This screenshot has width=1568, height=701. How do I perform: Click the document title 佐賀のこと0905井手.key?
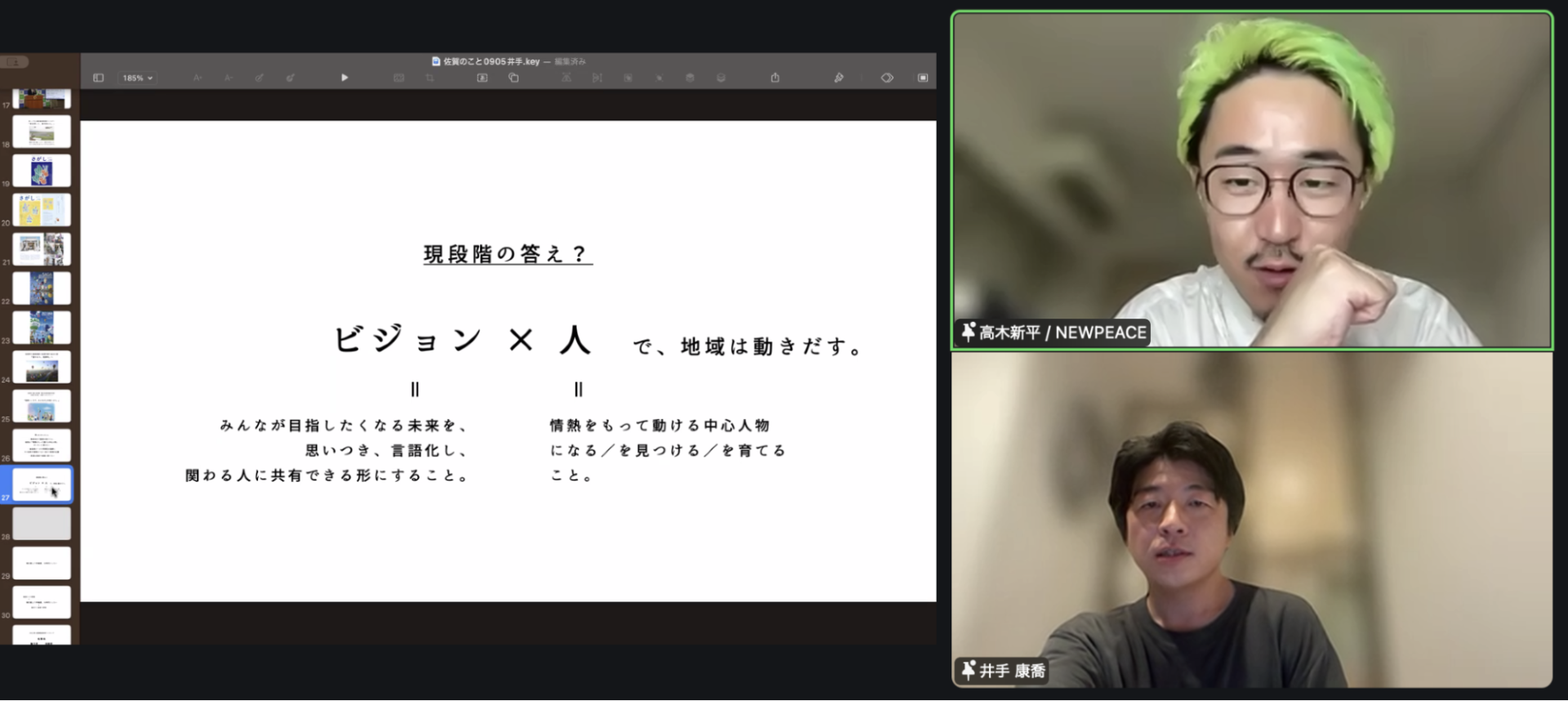[491, 61]
